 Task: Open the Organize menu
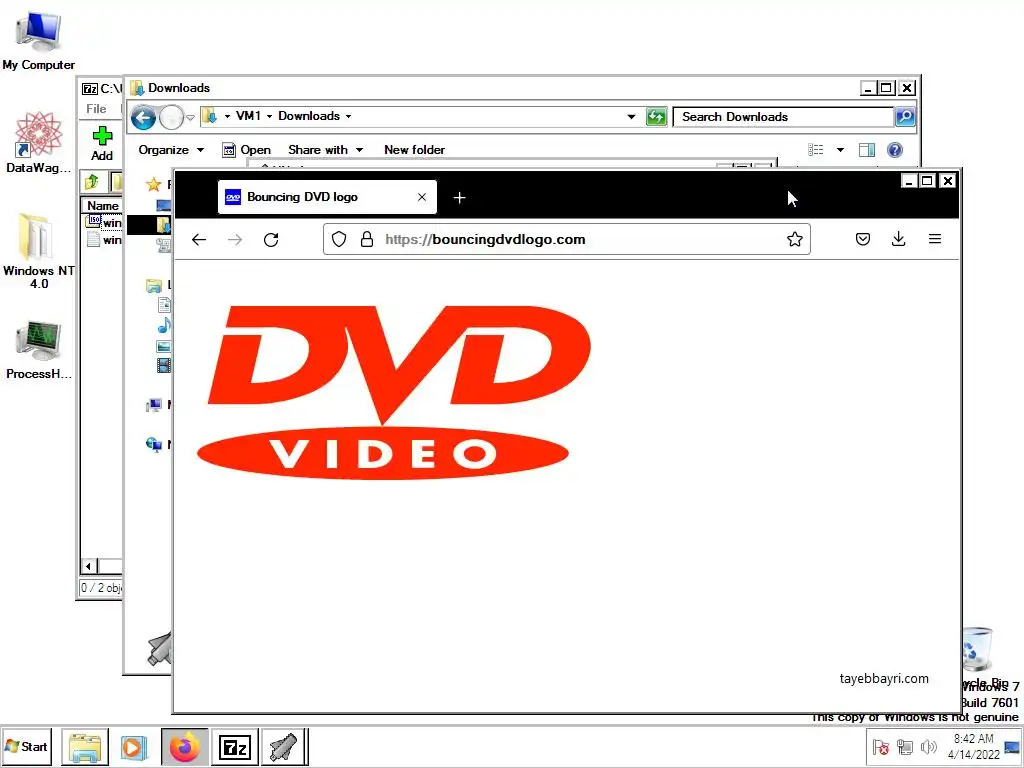pyautogui.click(x=171, y=150)
